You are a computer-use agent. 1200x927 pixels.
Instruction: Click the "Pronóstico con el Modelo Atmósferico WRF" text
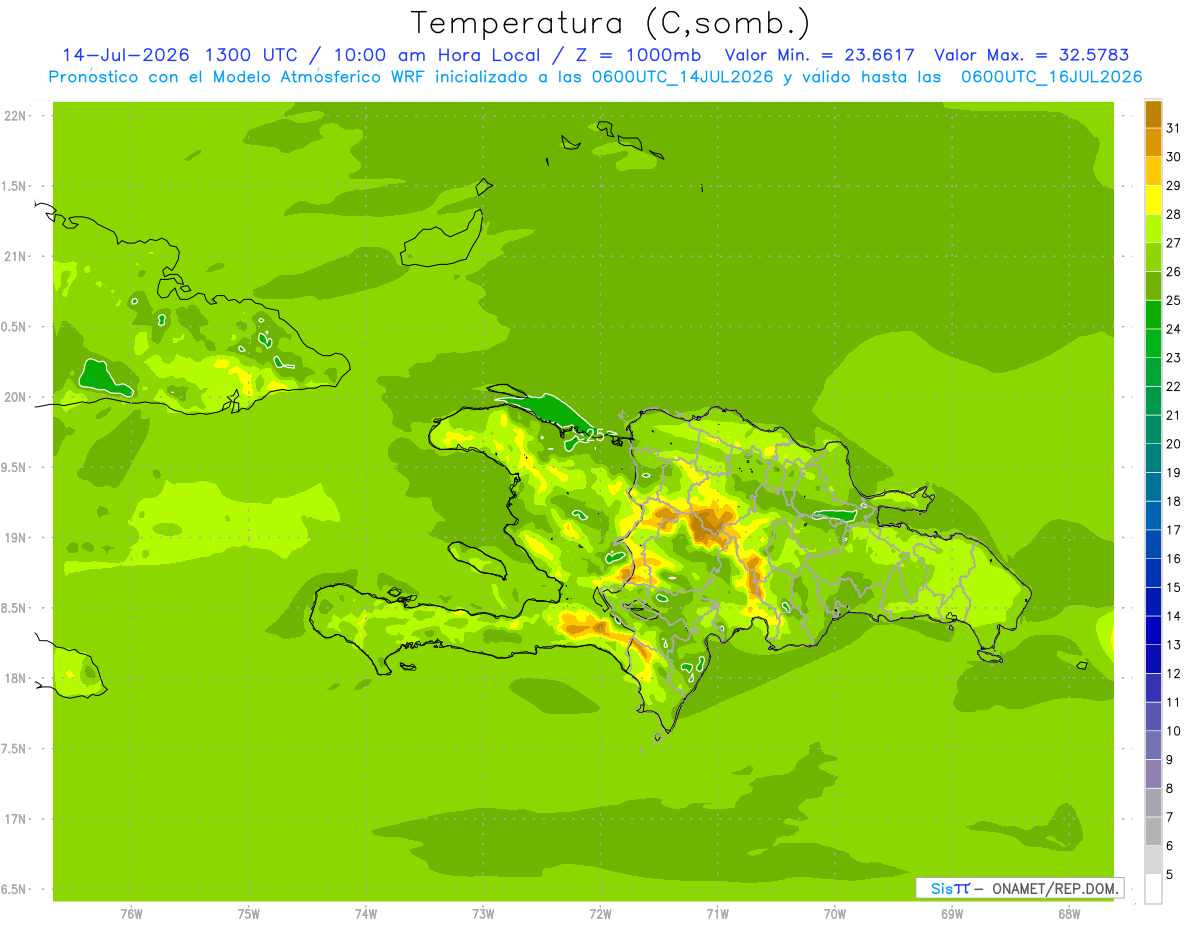(238, 76)
